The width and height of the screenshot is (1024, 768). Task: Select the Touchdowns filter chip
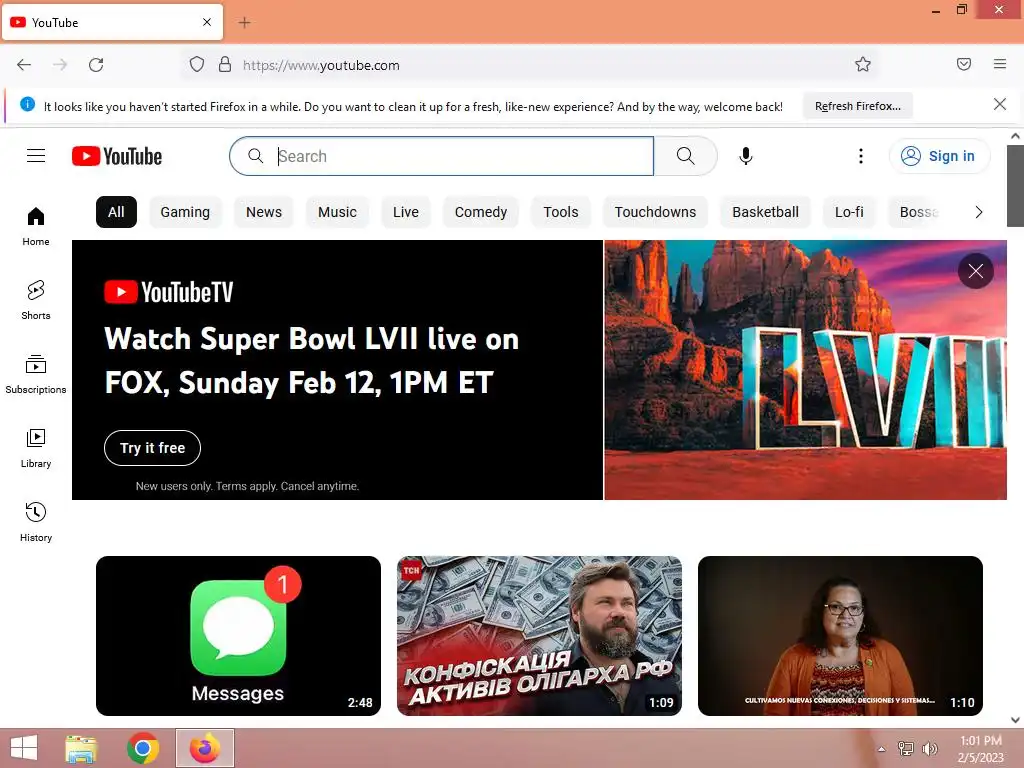click(x=655, y=212)
